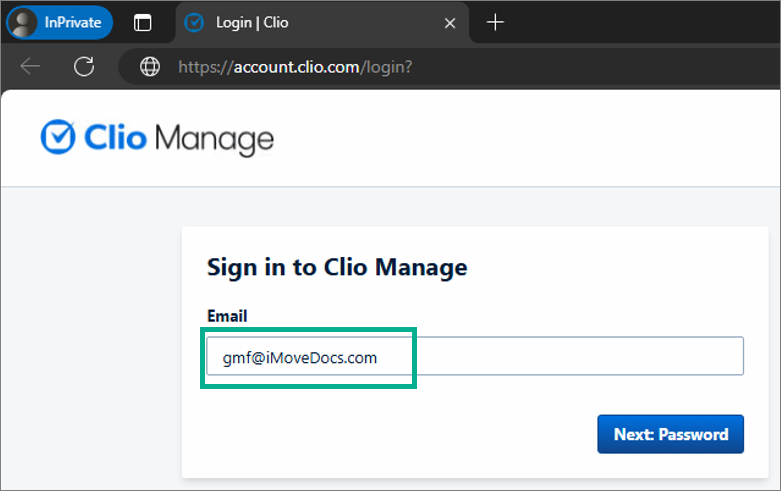Viewport: 781px width, 491px height.
Task: Click the /login? path in the URL
Action: (387, 67)
